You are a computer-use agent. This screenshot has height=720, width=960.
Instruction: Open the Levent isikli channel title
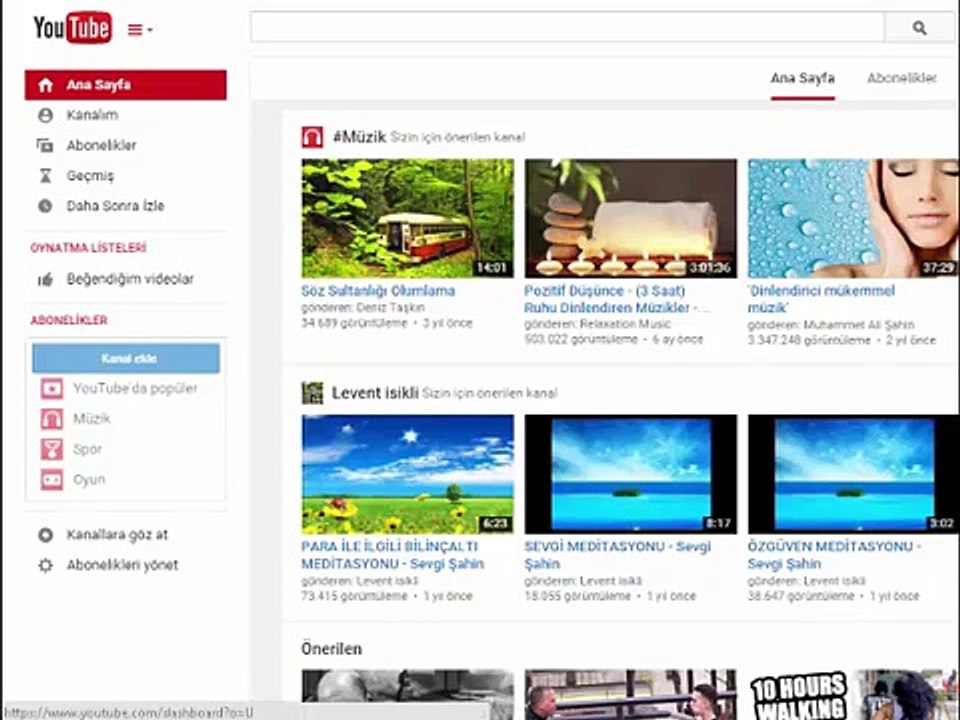[375, 392]
